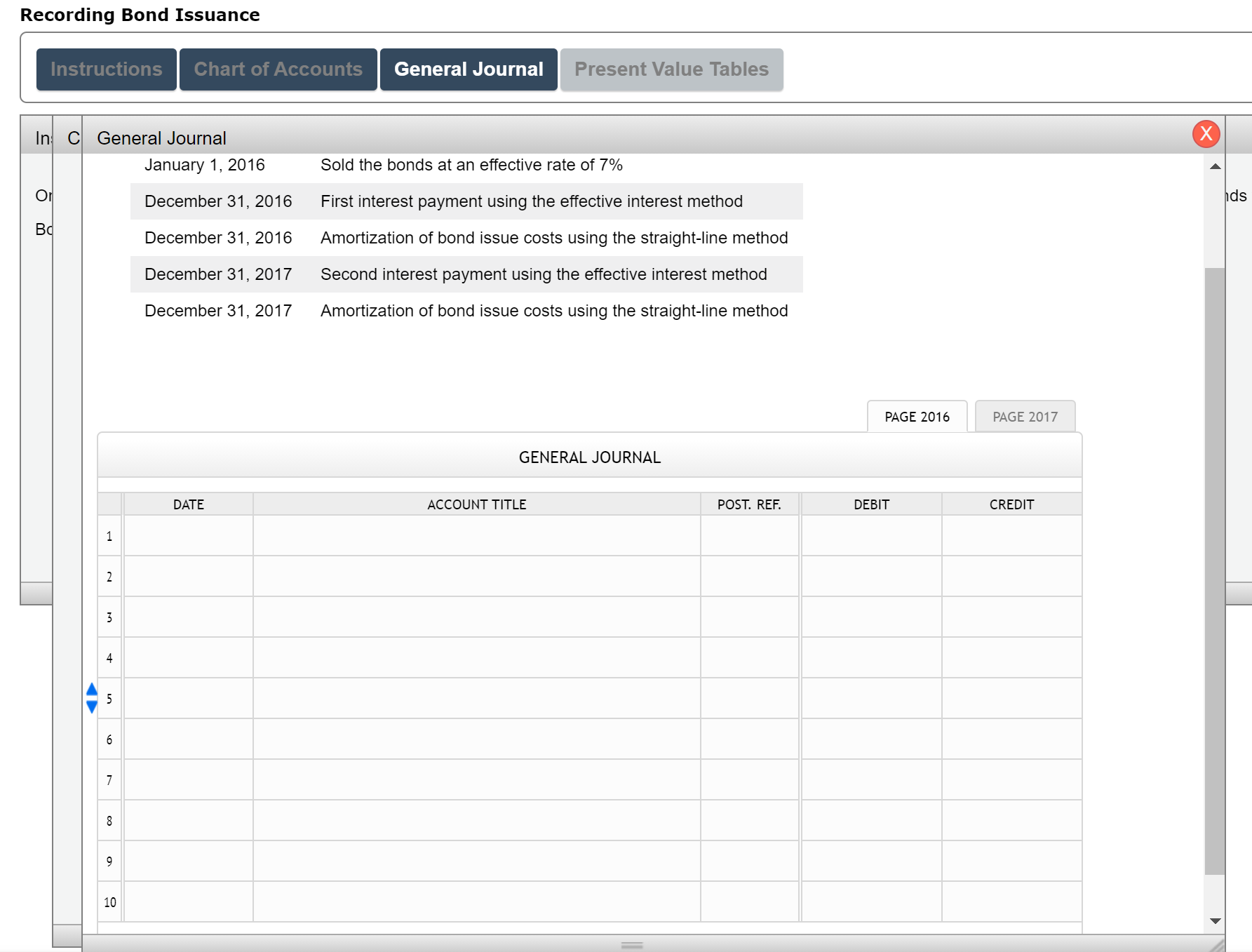Click the vertical scrollbar thumb

[1215, 571]
